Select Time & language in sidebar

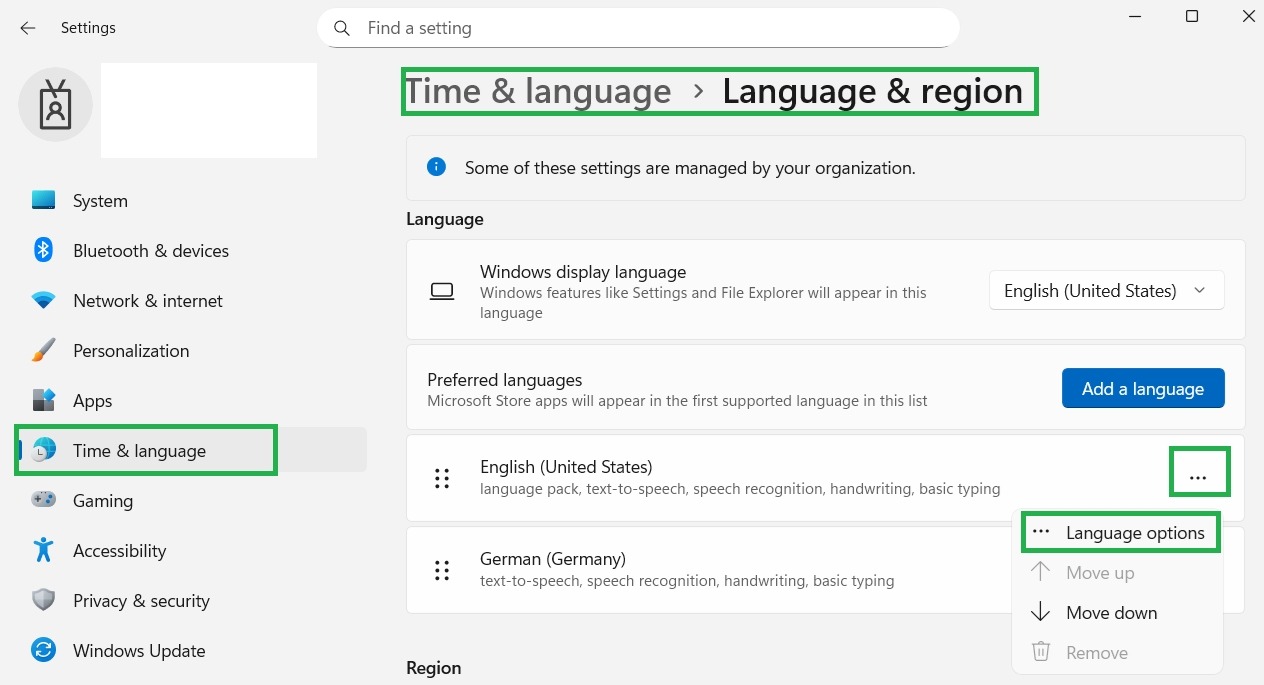click(191, 451)
